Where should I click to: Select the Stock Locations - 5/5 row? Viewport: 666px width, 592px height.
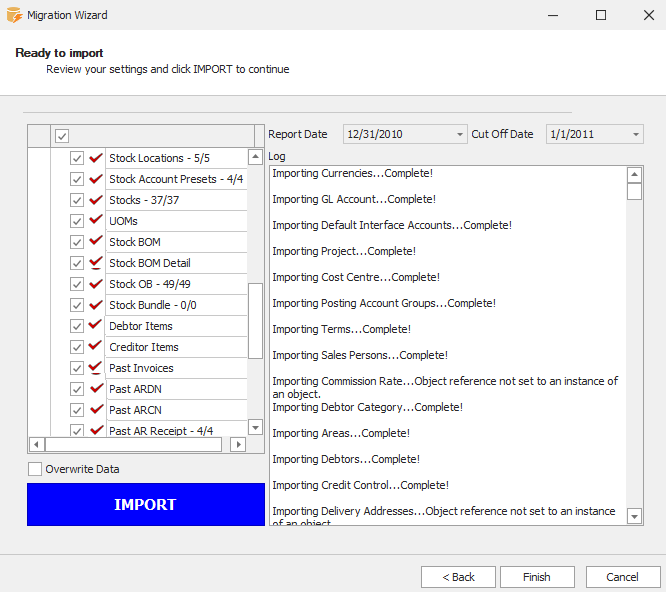pyautogui.click(x=176, y=158)
